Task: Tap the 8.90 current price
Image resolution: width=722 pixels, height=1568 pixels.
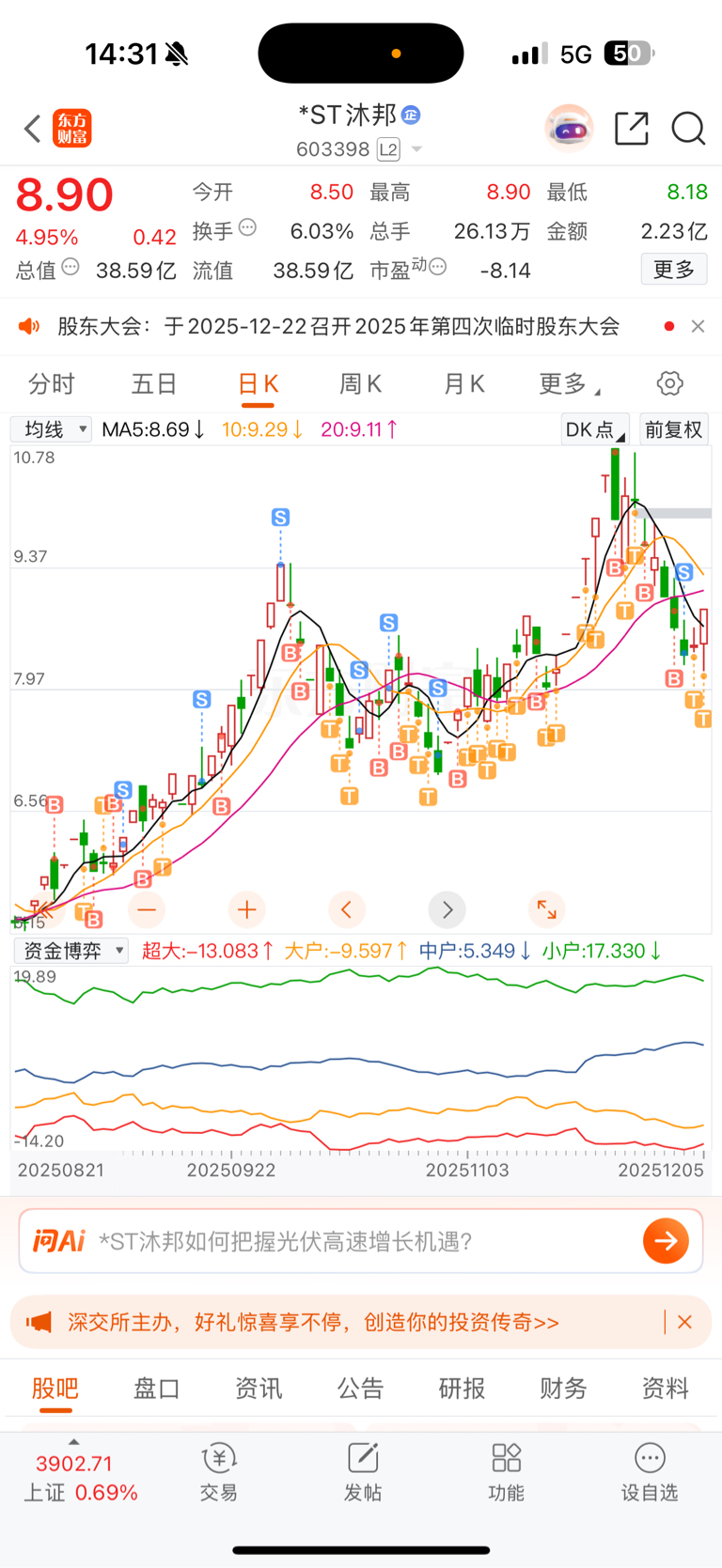Action: pos(65,195)
